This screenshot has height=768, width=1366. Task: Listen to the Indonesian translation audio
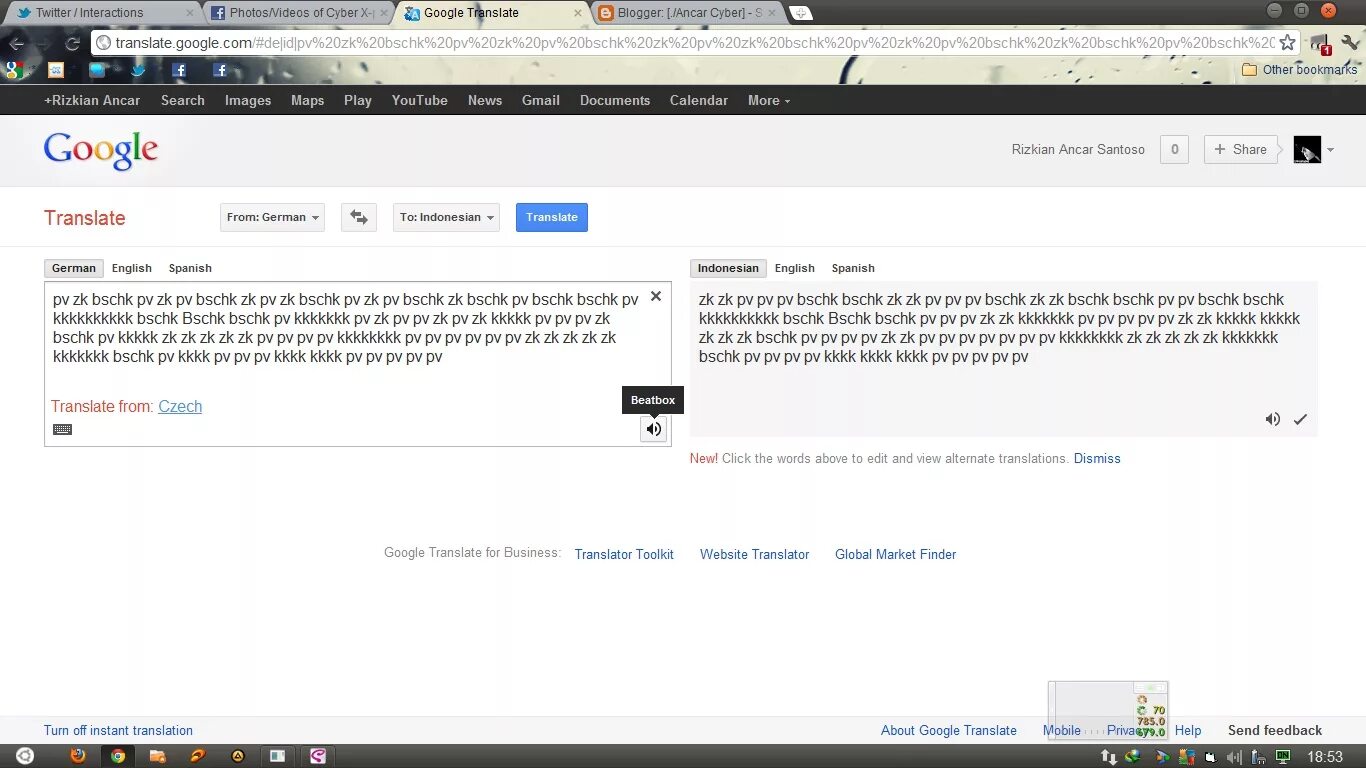coord(1272,419)
